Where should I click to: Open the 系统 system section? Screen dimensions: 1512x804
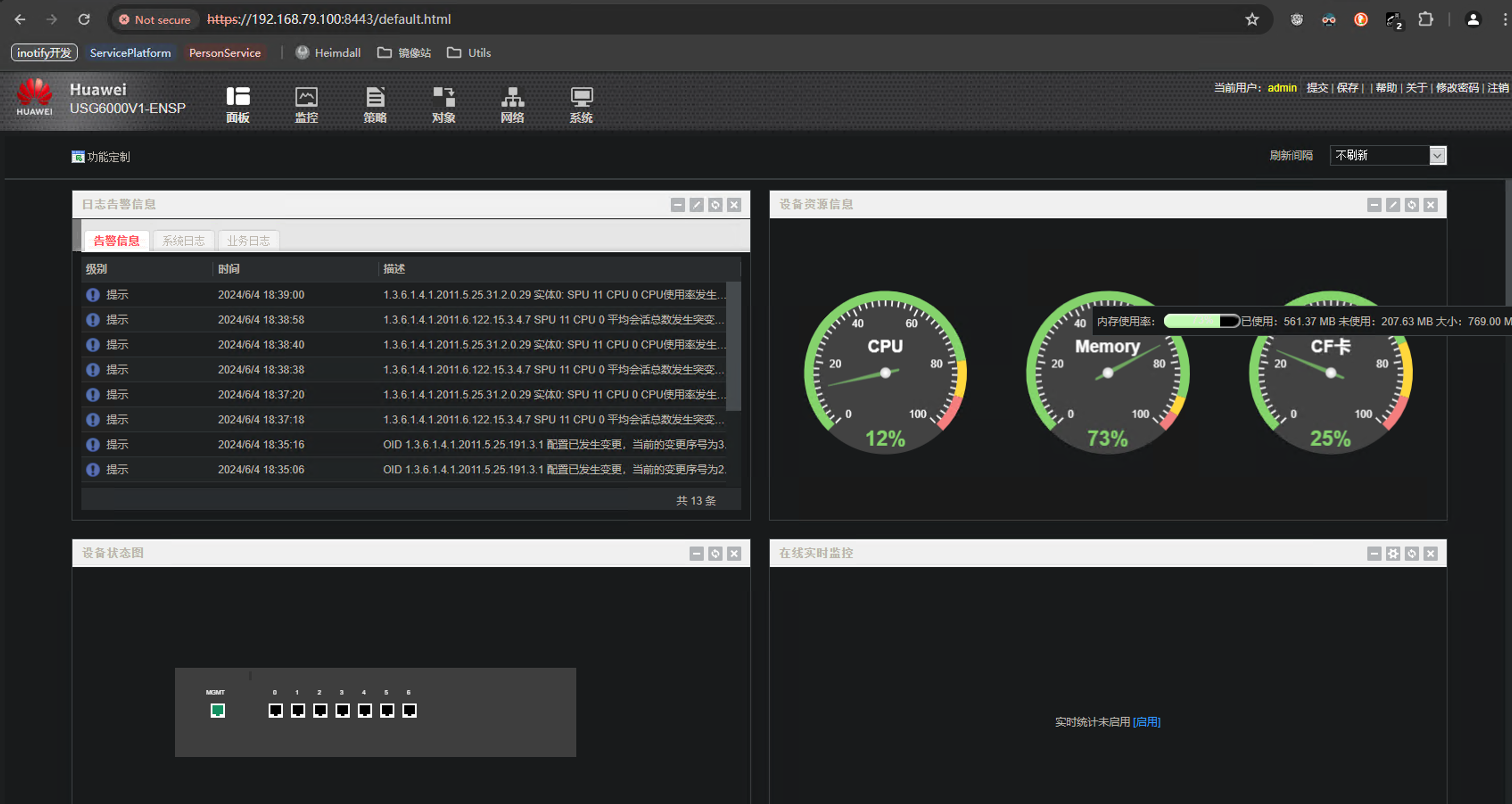[x=581, y=105]
